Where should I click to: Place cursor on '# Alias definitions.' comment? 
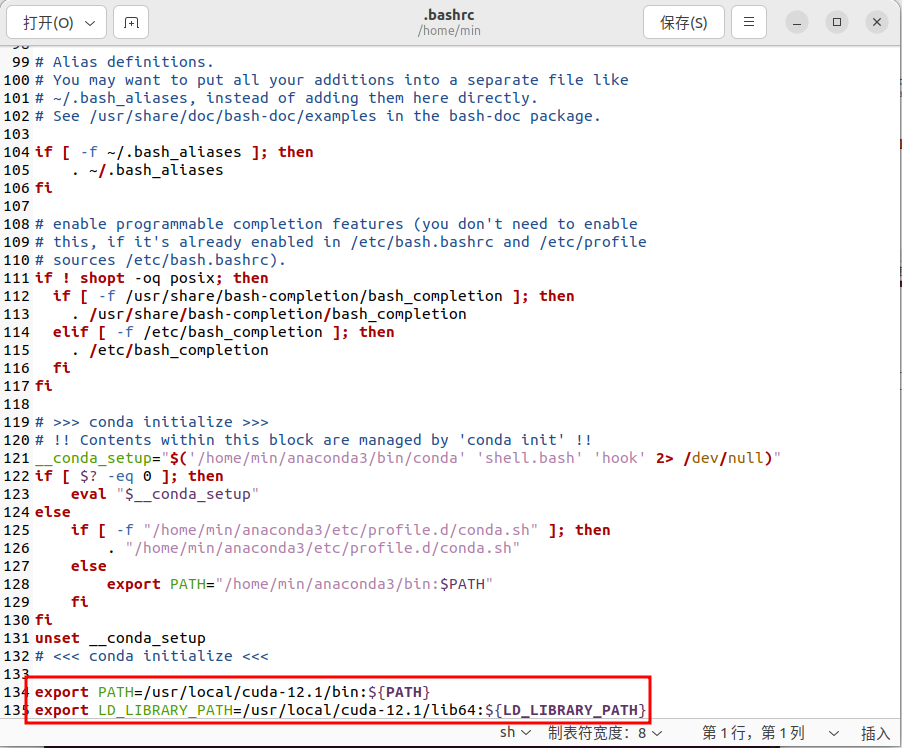[124, 62]
